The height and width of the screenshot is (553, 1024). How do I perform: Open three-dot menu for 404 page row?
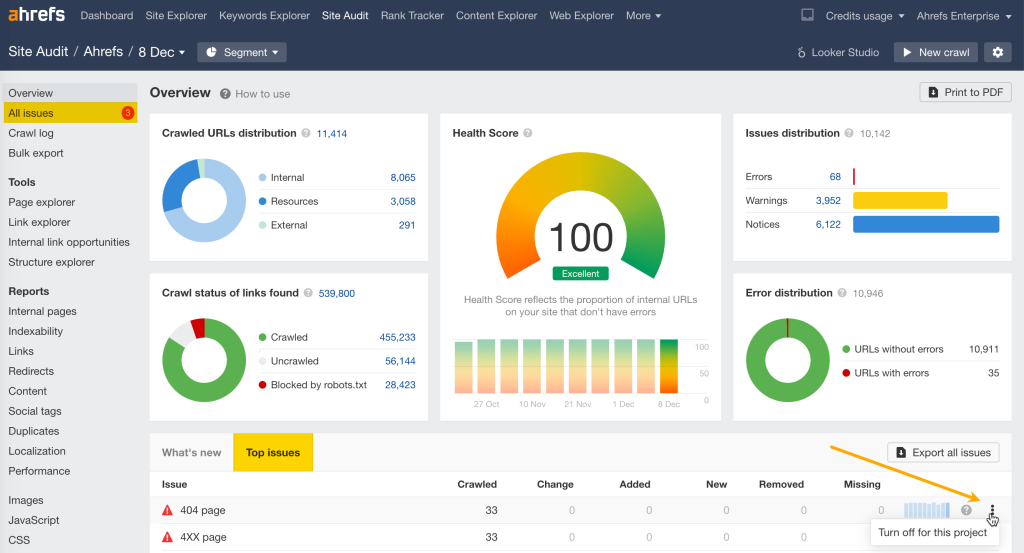click(x=992, y=510)
